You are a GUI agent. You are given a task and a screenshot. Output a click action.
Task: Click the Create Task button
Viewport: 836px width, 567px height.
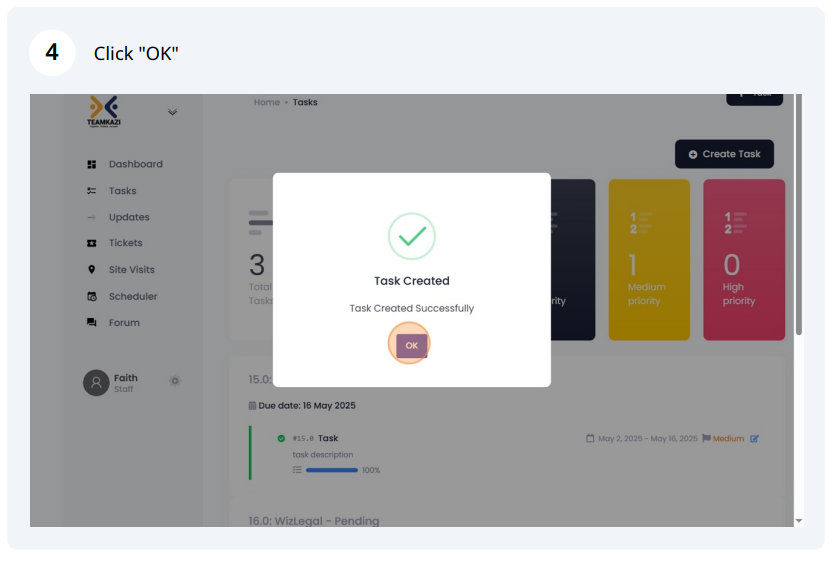(x=724, y=154)
